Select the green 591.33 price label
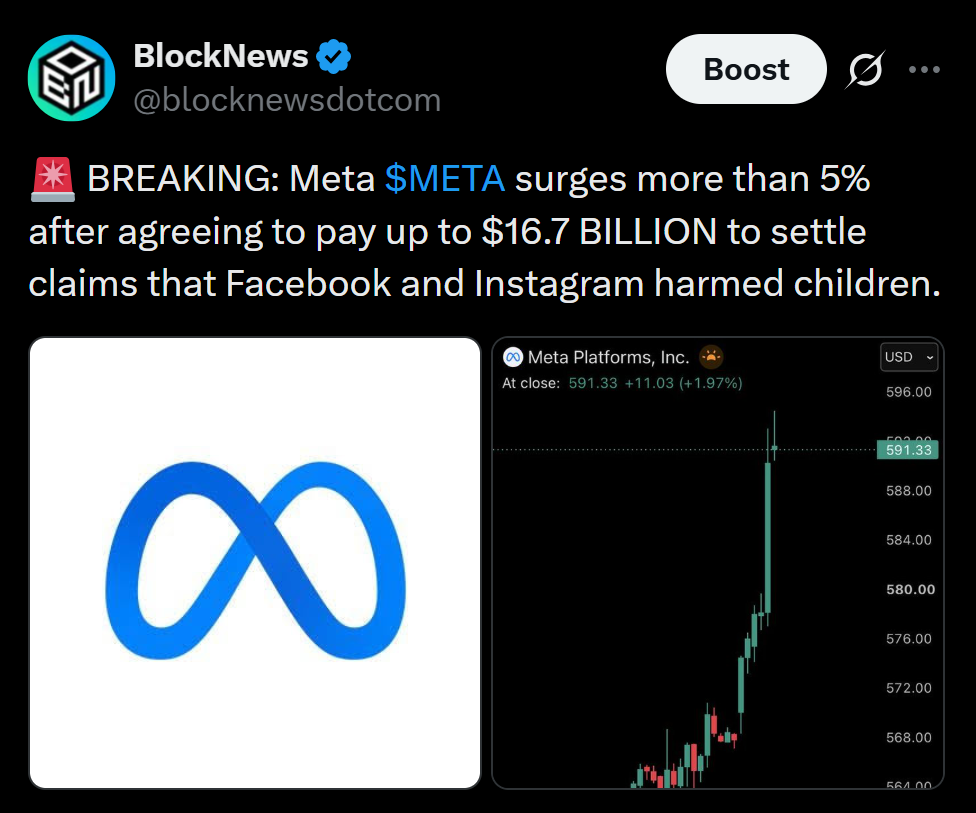 pos(908,449)
